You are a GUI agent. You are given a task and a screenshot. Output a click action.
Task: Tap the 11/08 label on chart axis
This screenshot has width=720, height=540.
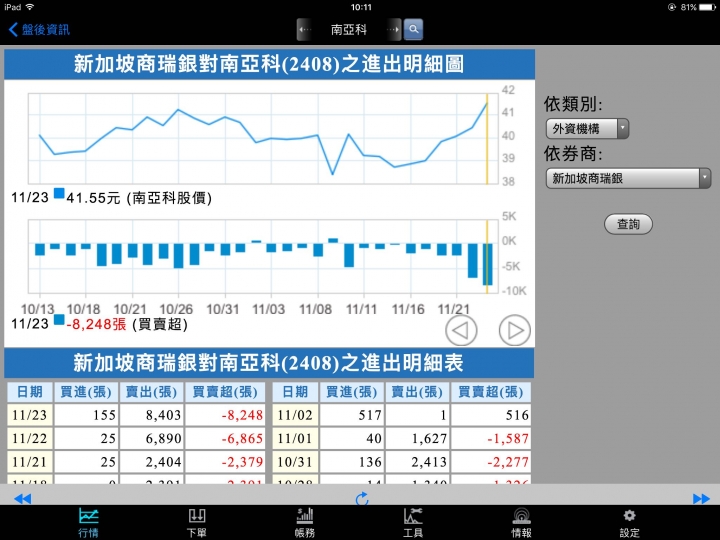[315, 309]
